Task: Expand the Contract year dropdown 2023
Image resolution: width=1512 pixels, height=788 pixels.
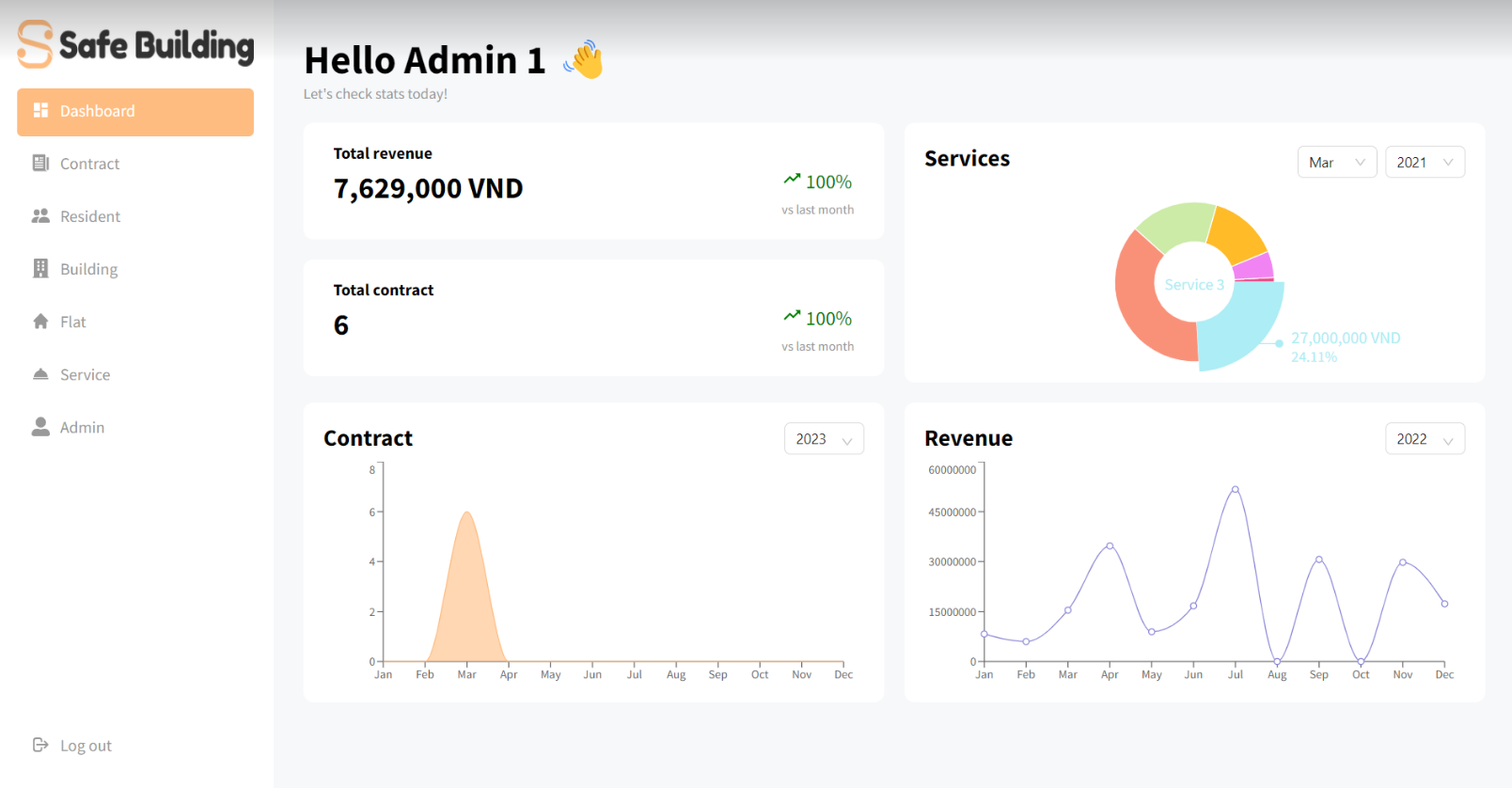Action: click(x=824, y=438)
